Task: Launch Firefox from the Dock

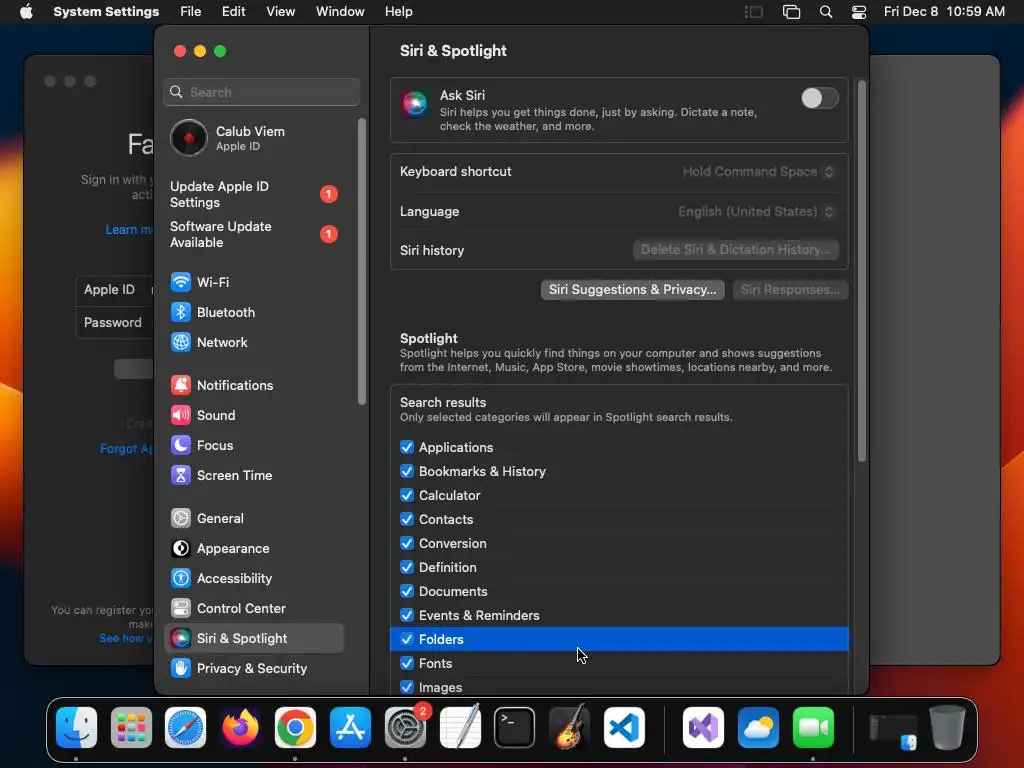Action: (240, 728)
